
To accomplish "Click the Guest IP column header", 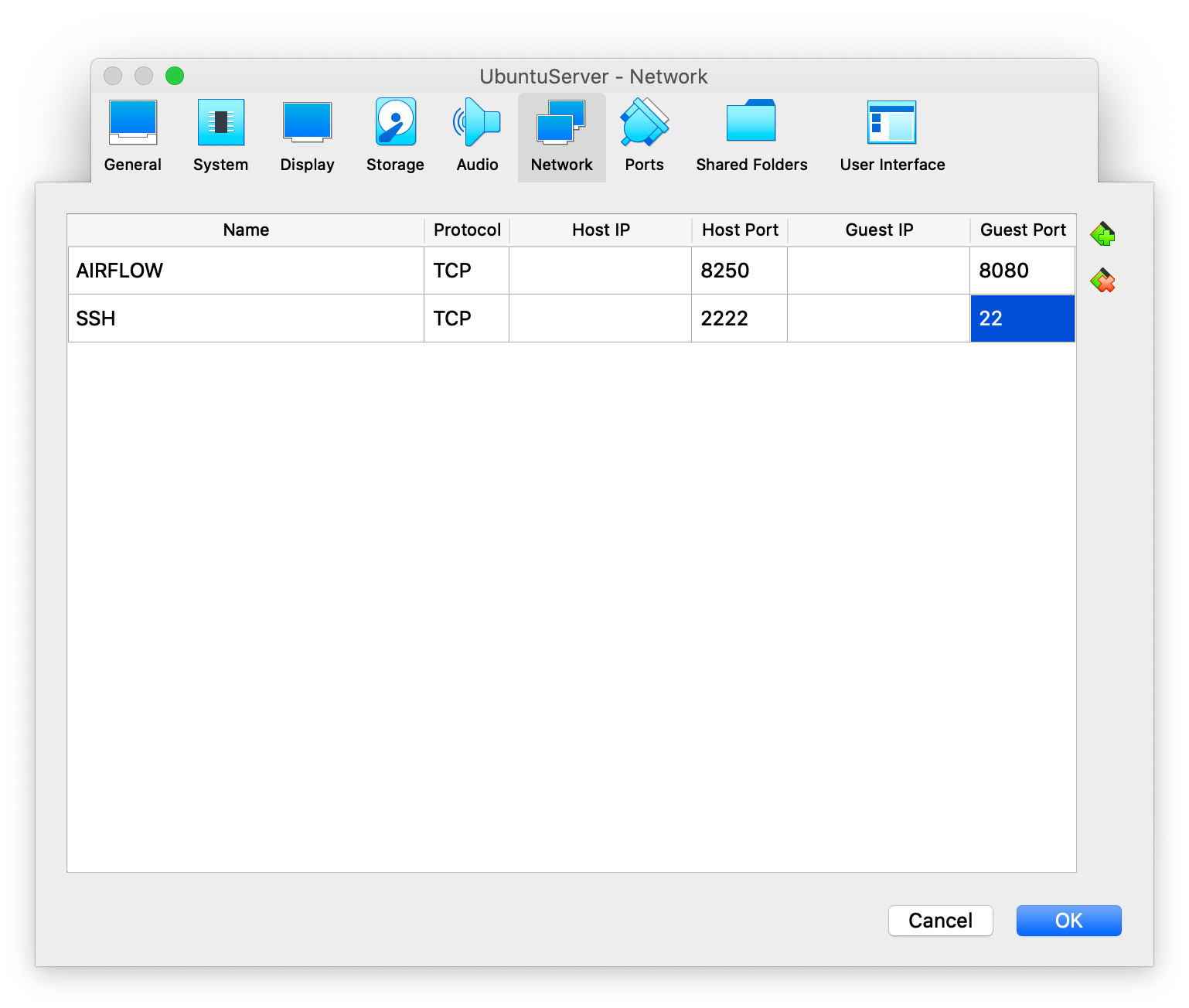I will [x=879, y=230].
